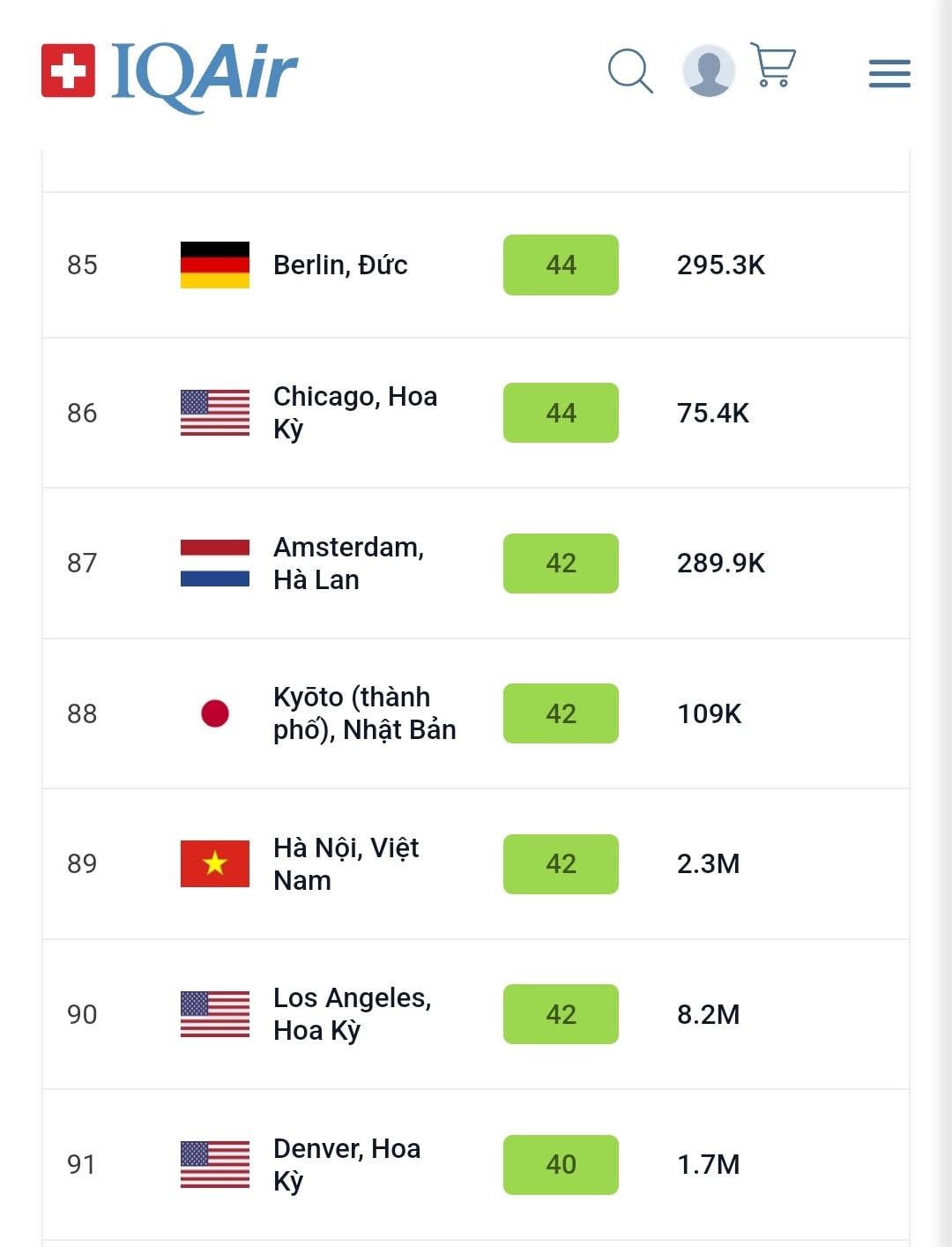The image size is (952, 1247).
Task: Click the Vietnam flag icon
Action: click(215, 863)
